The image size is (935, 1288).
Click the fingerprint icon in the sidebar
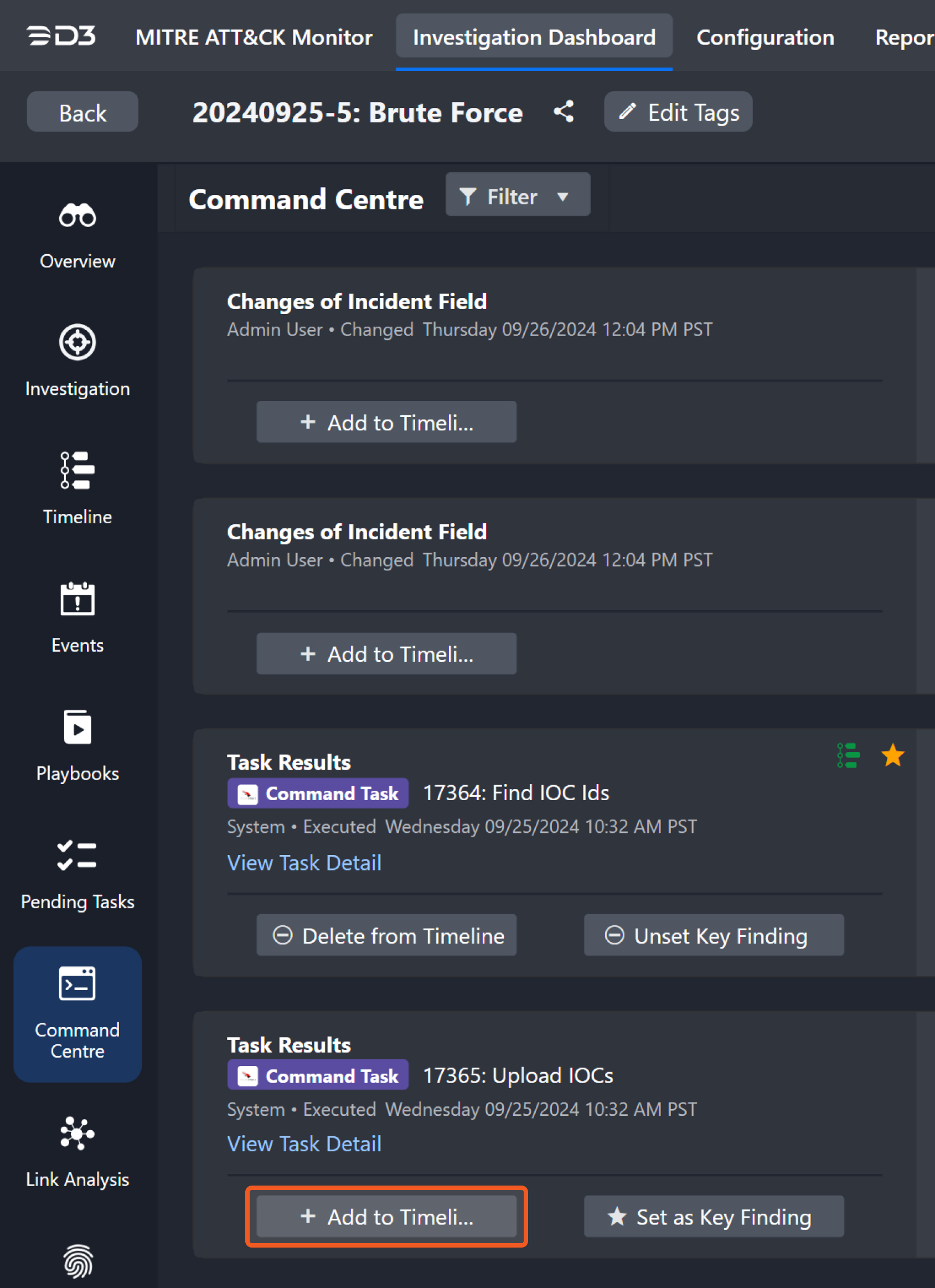[77, 1261]
